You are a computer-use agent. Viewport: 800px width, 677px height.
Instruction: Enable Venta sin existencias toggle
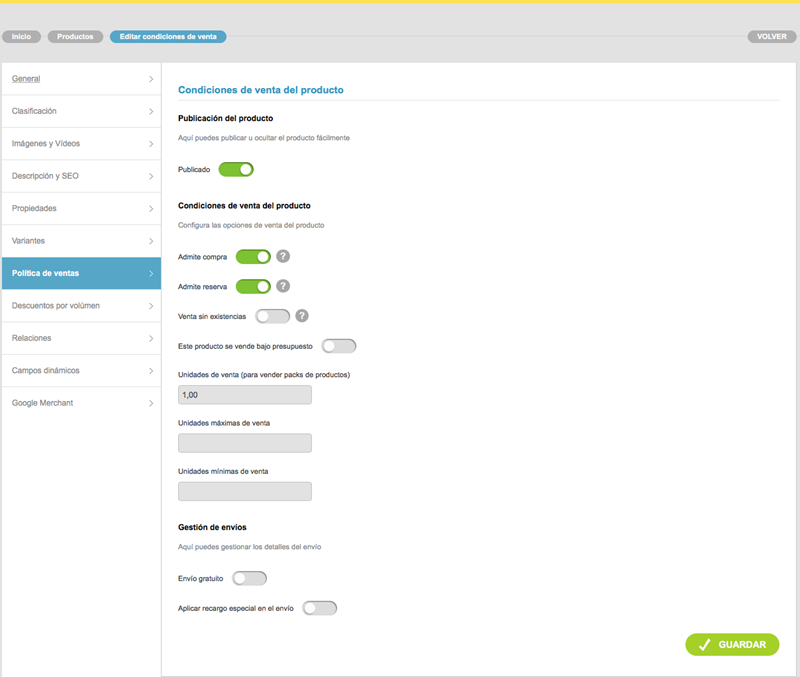272,316
